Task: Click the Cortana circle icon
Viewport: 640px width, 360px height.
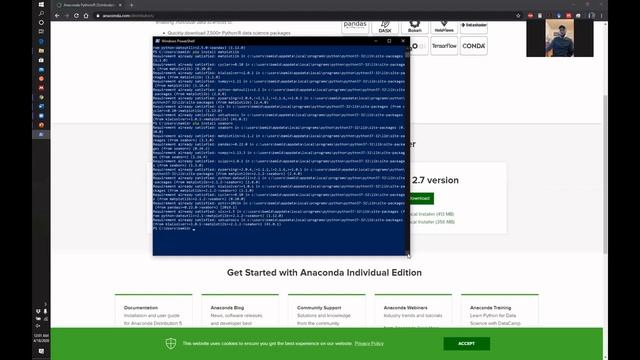Action: pos(41,22)
